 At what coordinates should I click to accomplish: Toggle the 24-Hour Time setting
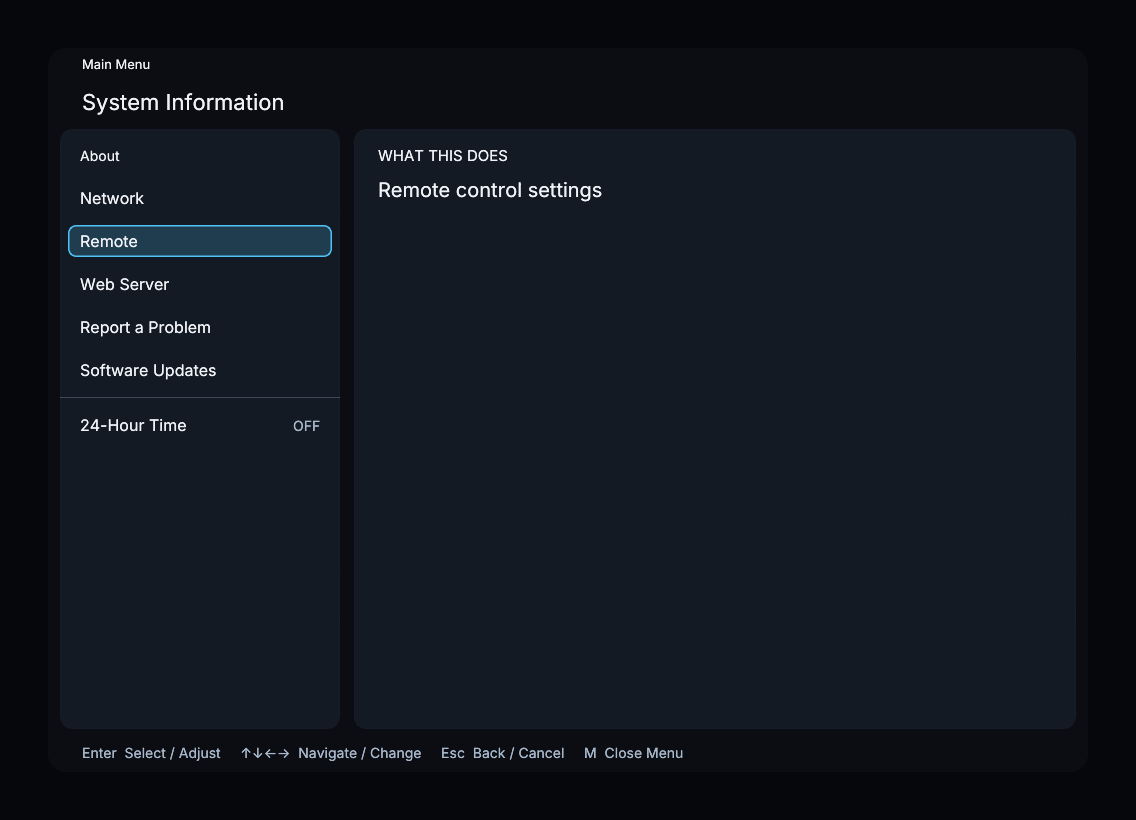tap(200, 425)
